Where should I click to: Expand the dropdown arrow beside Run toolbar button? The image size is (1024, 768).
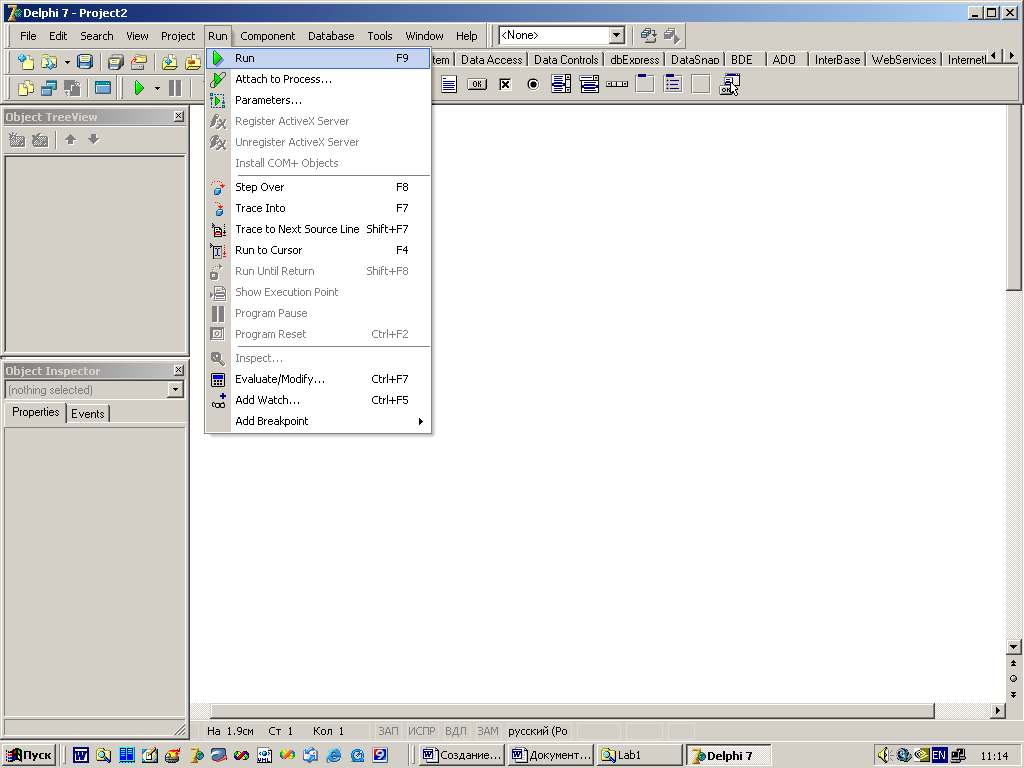pos(157,88)
